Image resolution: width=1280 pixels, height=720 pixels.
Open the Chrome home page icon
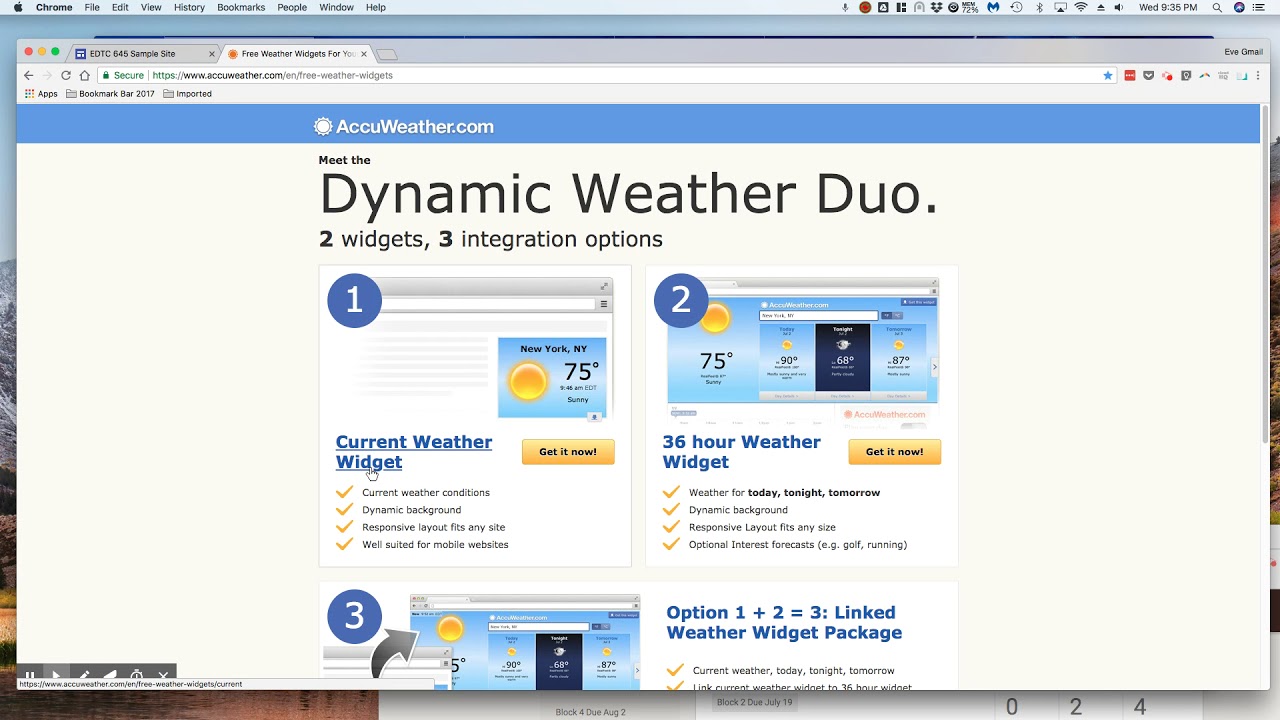pos(85,75)
